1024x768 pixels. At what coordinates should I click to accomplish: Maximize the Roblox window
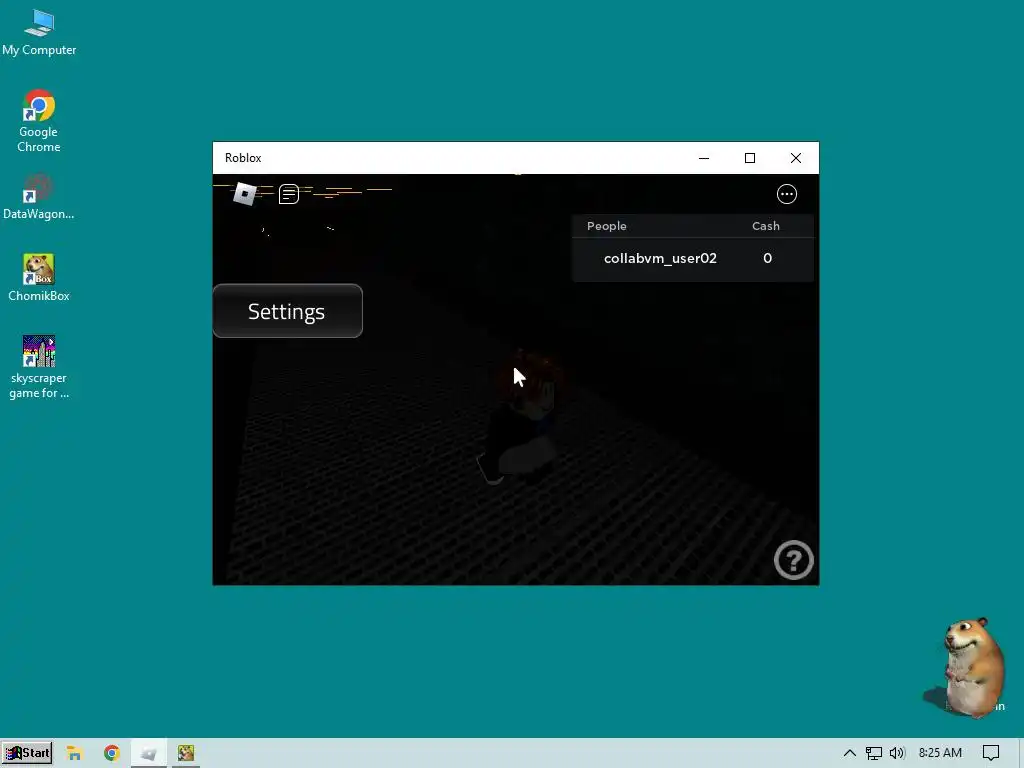[750, 158]
